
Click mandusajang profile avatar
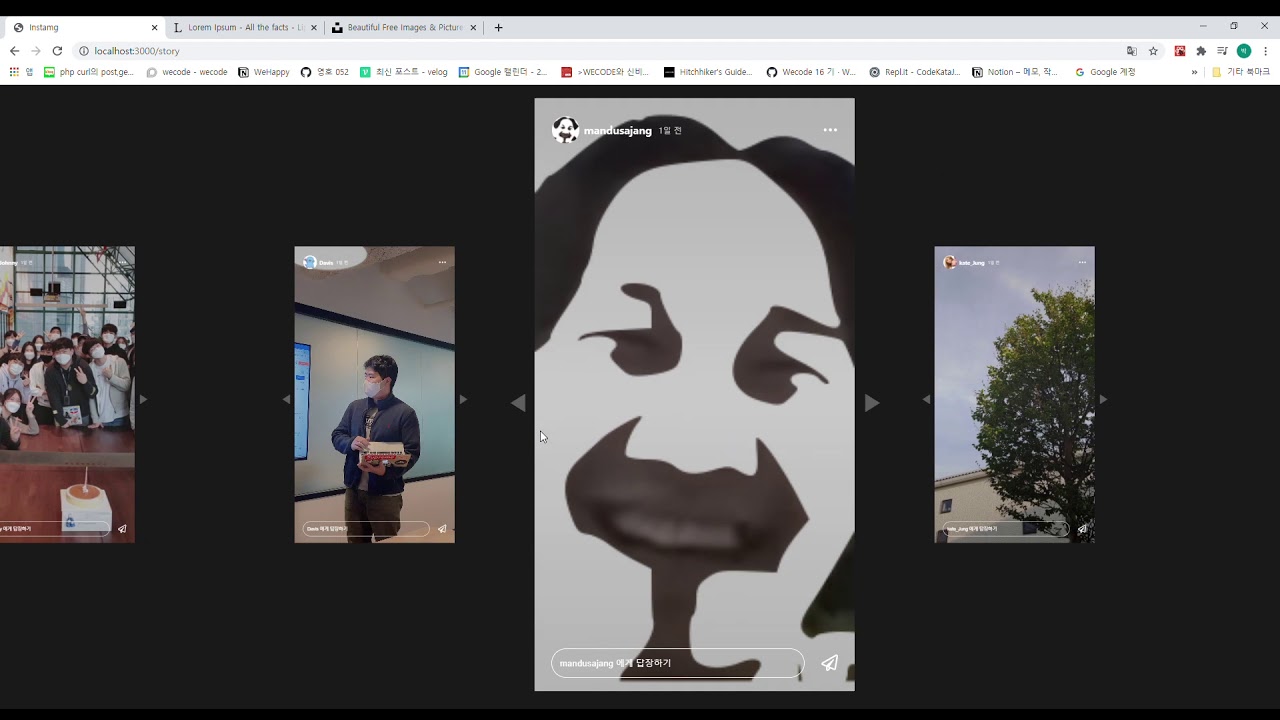click(x=565, y=130)
